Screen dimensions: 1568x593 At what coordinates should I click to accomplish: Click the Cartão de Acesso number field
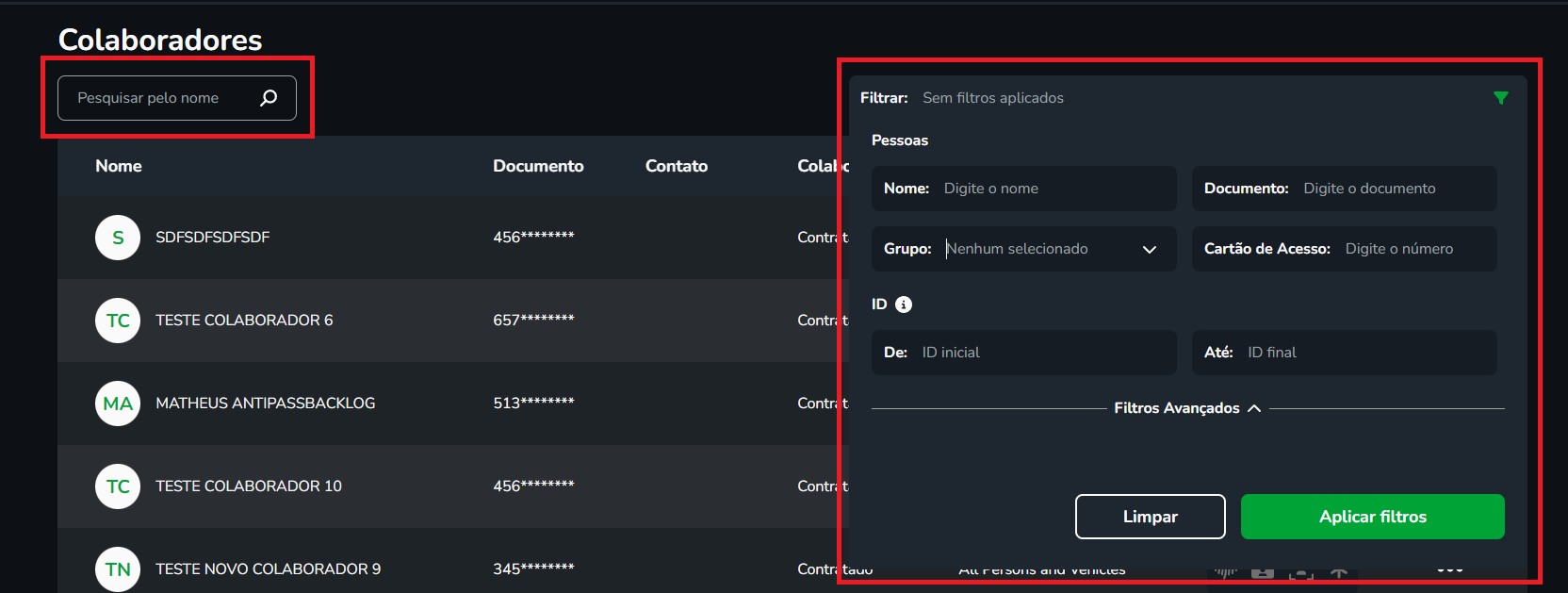tap(1413, 249)
